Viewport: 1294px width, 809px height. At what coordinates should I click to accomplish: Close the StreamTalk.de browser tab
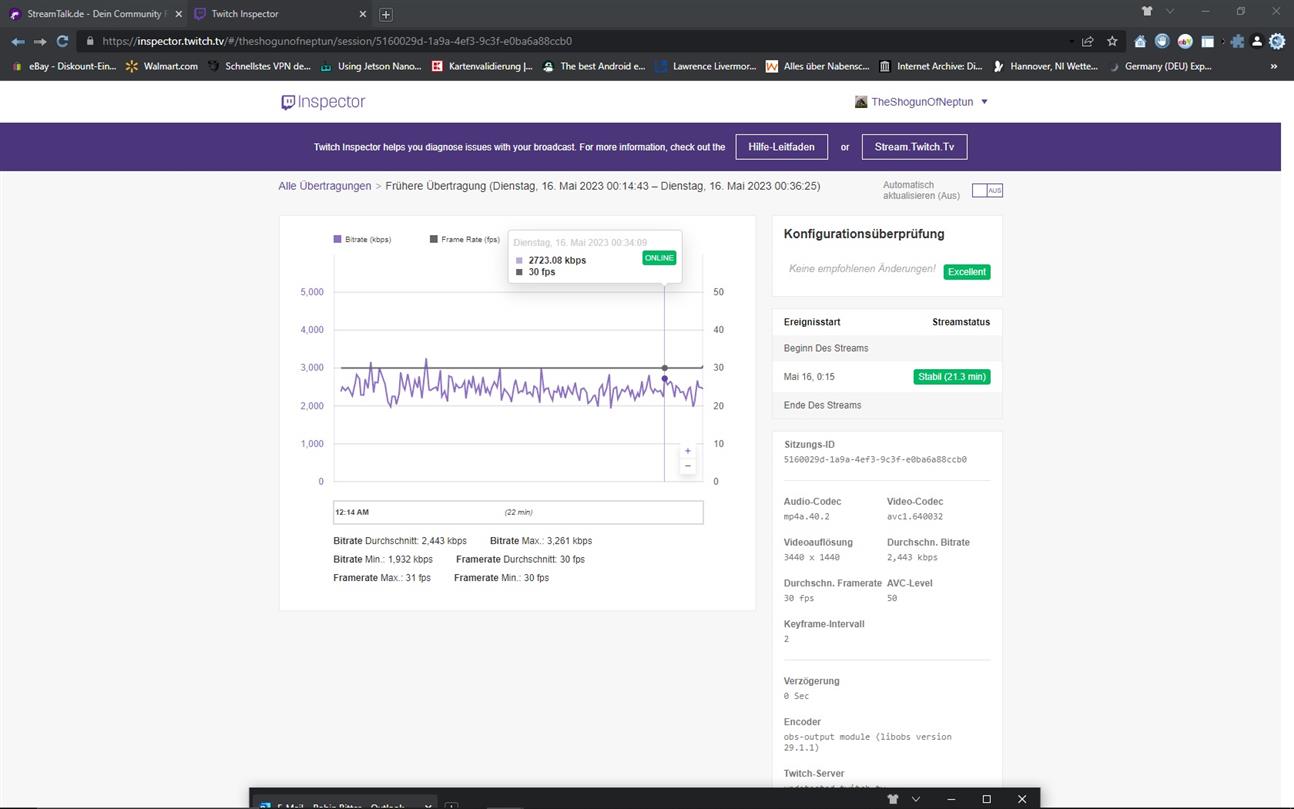coord(178,14)
